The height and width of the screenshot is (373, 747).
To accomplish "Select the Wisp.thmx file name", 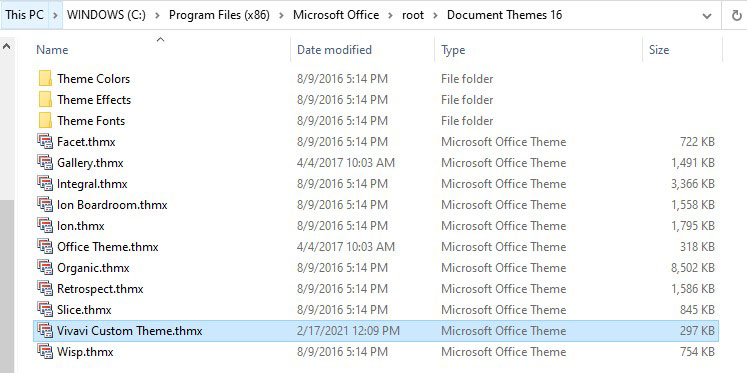I will pos(85,352).
